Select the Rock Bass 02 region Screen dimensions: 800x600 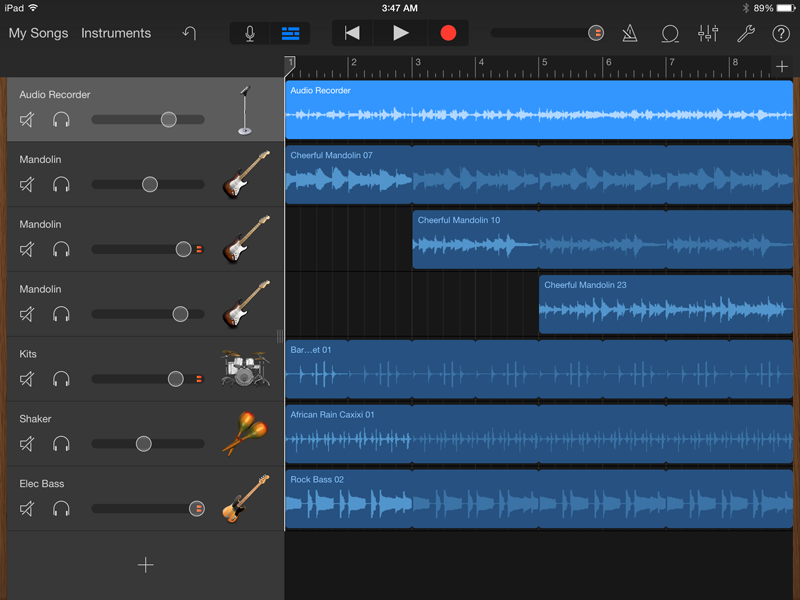coord(539,498)
